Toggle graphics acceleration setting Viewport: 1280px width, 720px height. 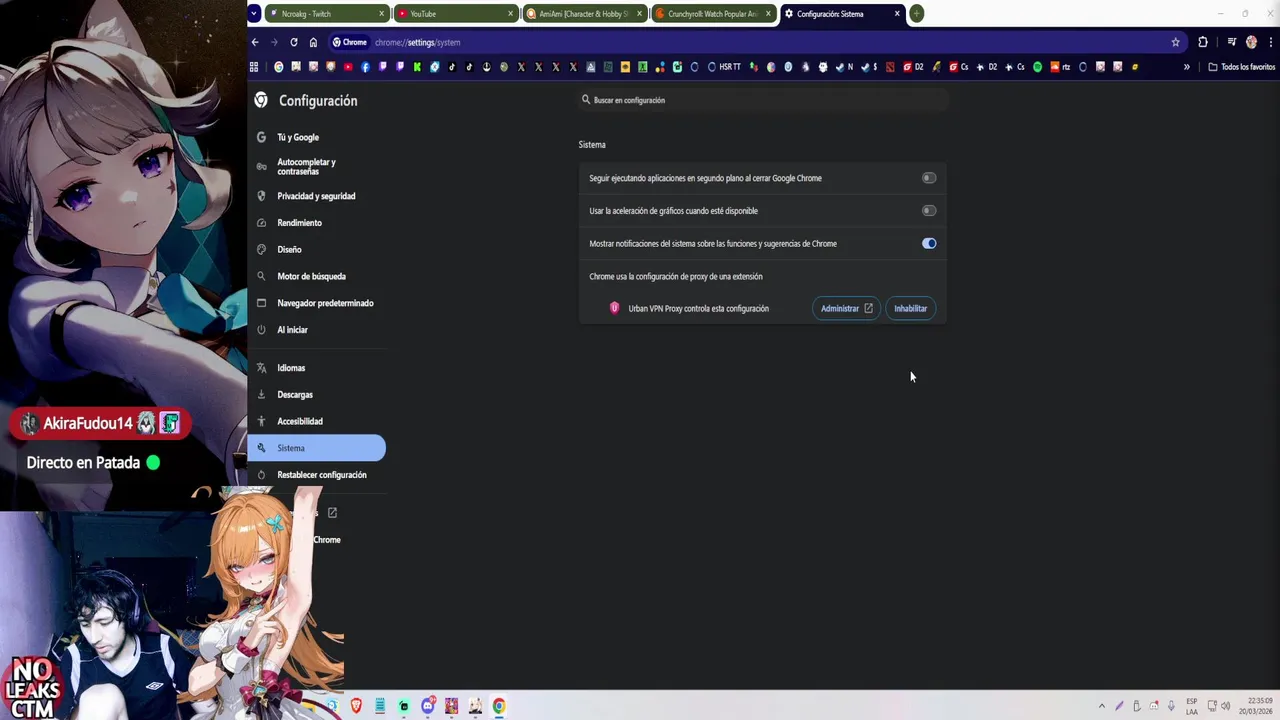coord(929,211)
